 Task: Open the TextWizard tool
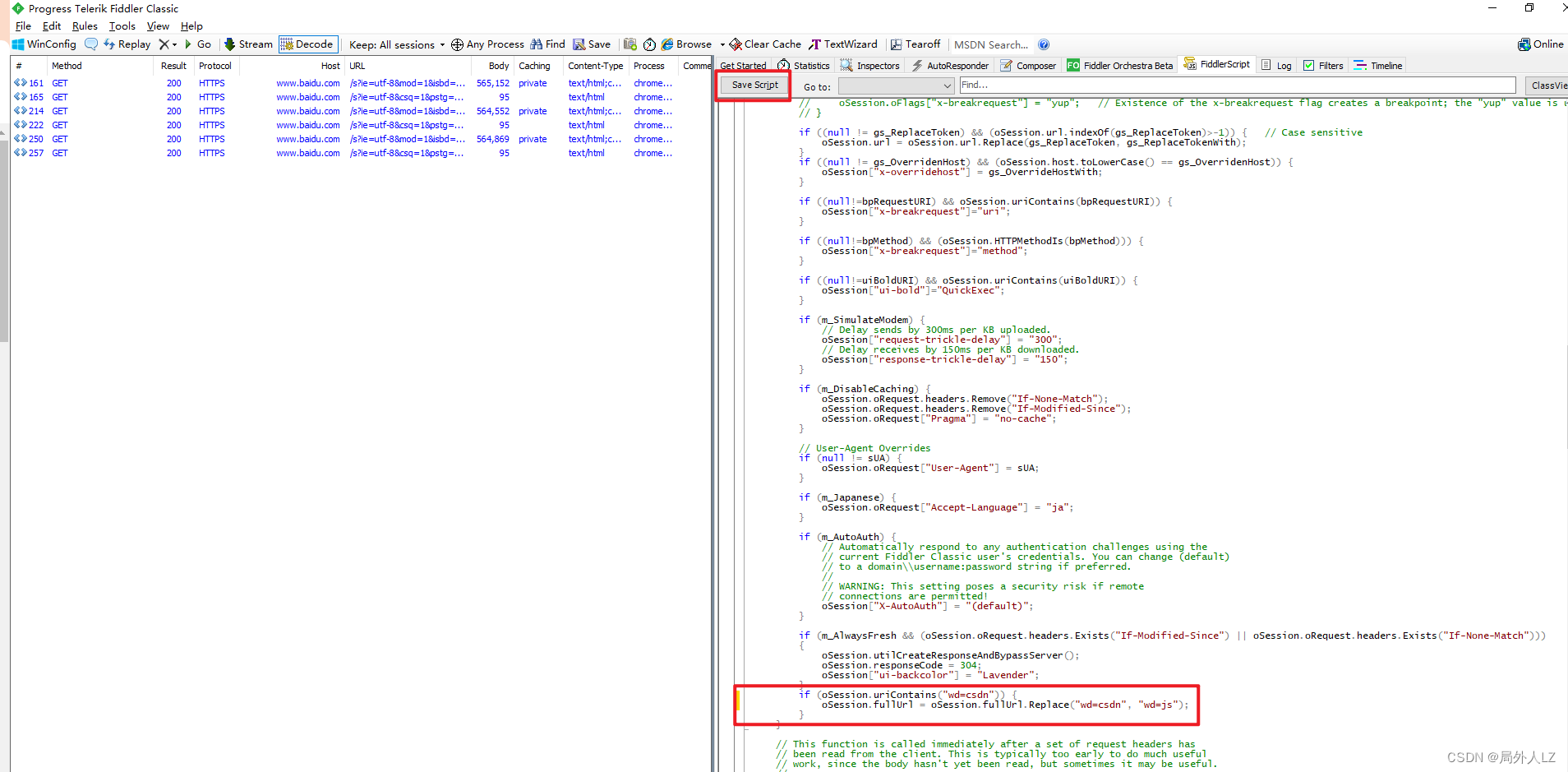pyautogui.click(x=843, y=44)
